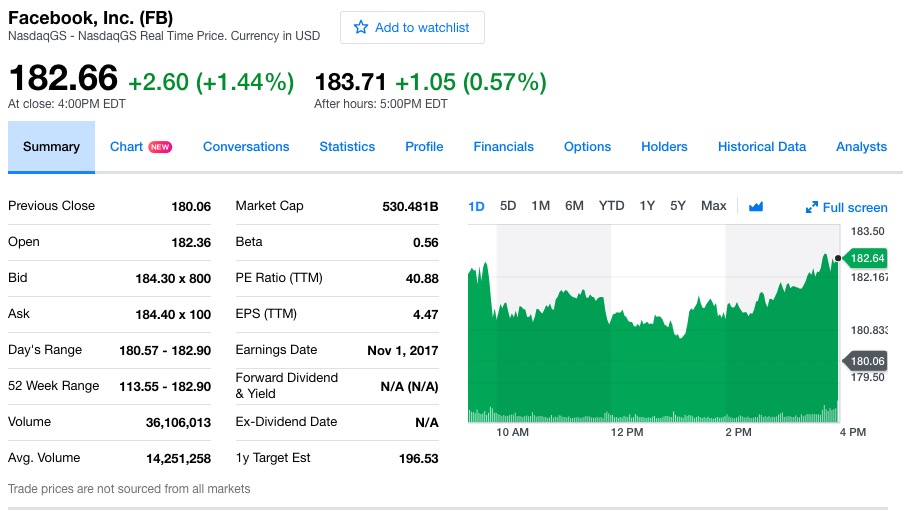Open the Full screen chart link
Image resolution: width=903 pixels, height=517 pixels.
pos(854,208)
